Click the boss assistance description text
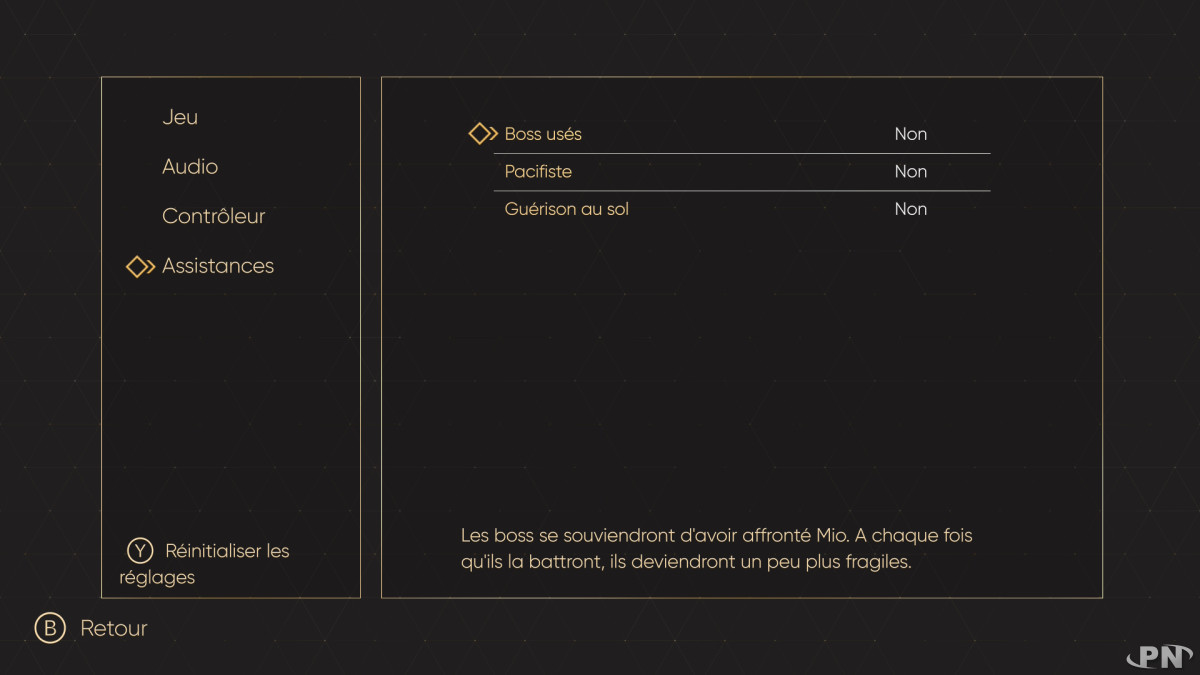 (x=716, y=549)
